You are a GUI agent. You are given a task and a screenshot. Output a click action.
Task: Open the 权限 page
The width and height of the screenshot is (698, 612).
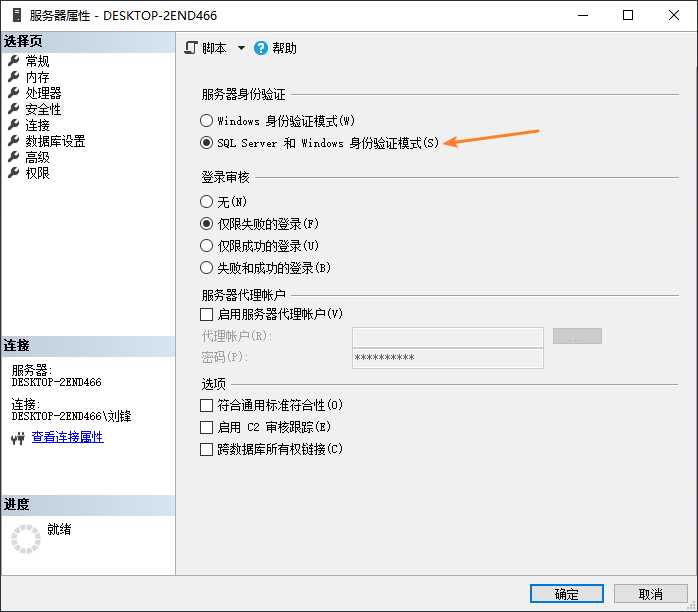point(37,173)
